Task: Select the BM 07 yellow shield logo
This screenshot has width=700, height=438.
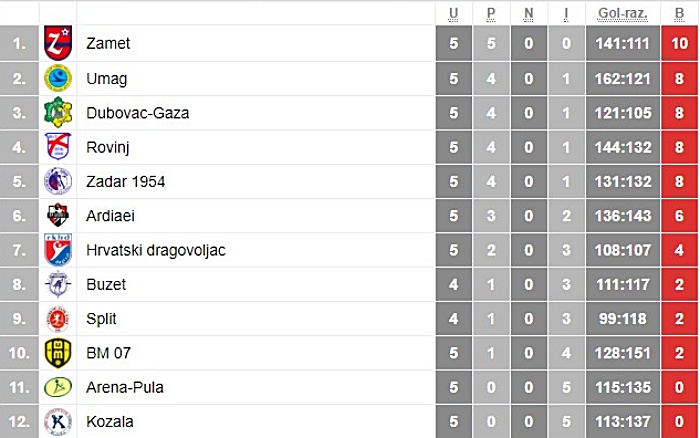Action: (x=58, y=353)
